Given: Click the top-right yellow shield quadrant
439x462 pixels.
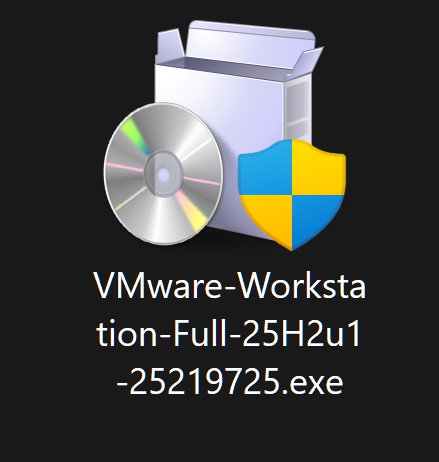Looking at the screenshot, I should pos(318,167).
